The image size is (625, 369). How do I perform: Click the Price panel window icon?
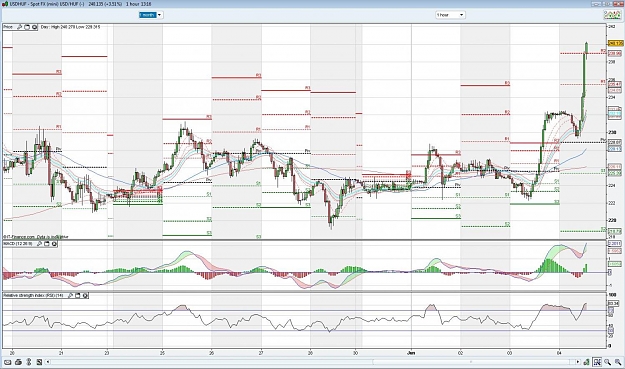pyautogui.click(x=27, y=27)
